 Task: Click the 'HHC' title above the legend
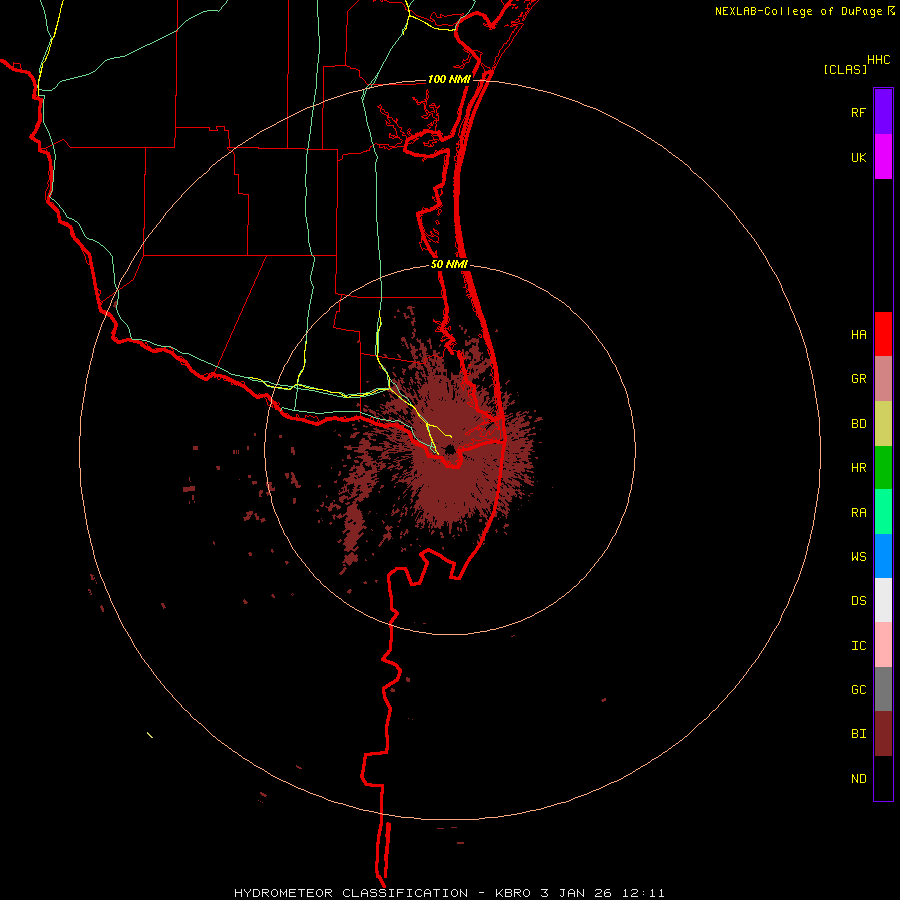pos(878,60)
